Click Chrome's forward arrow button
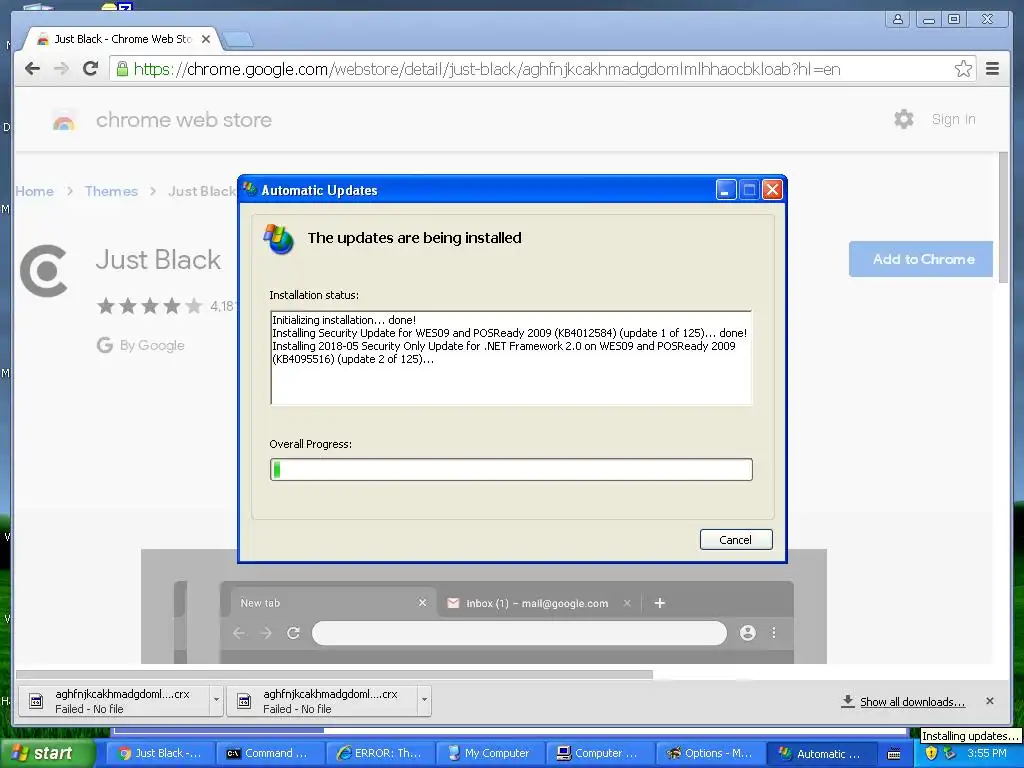Image resolution: width=1024 pixels, height=768 pixels. click(61, 69)
